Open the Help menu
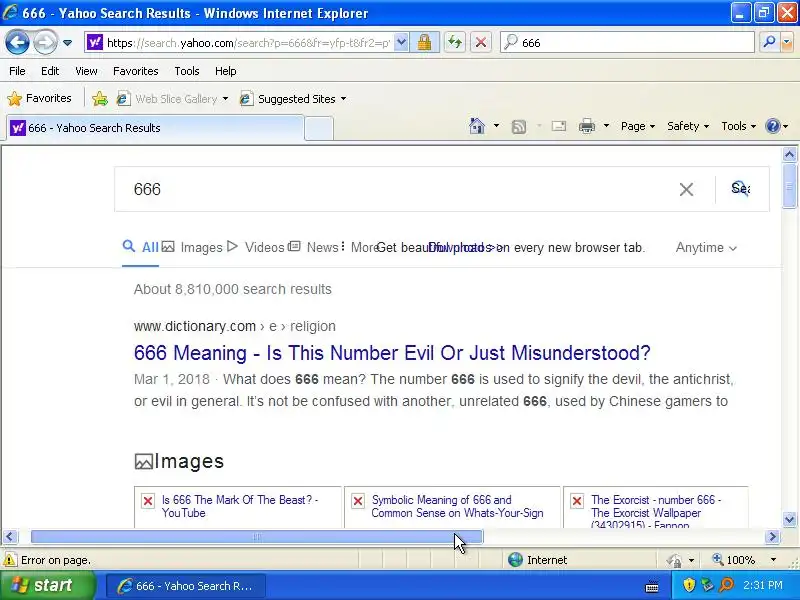This screenshot has height=600, width=800. point(226,71)
